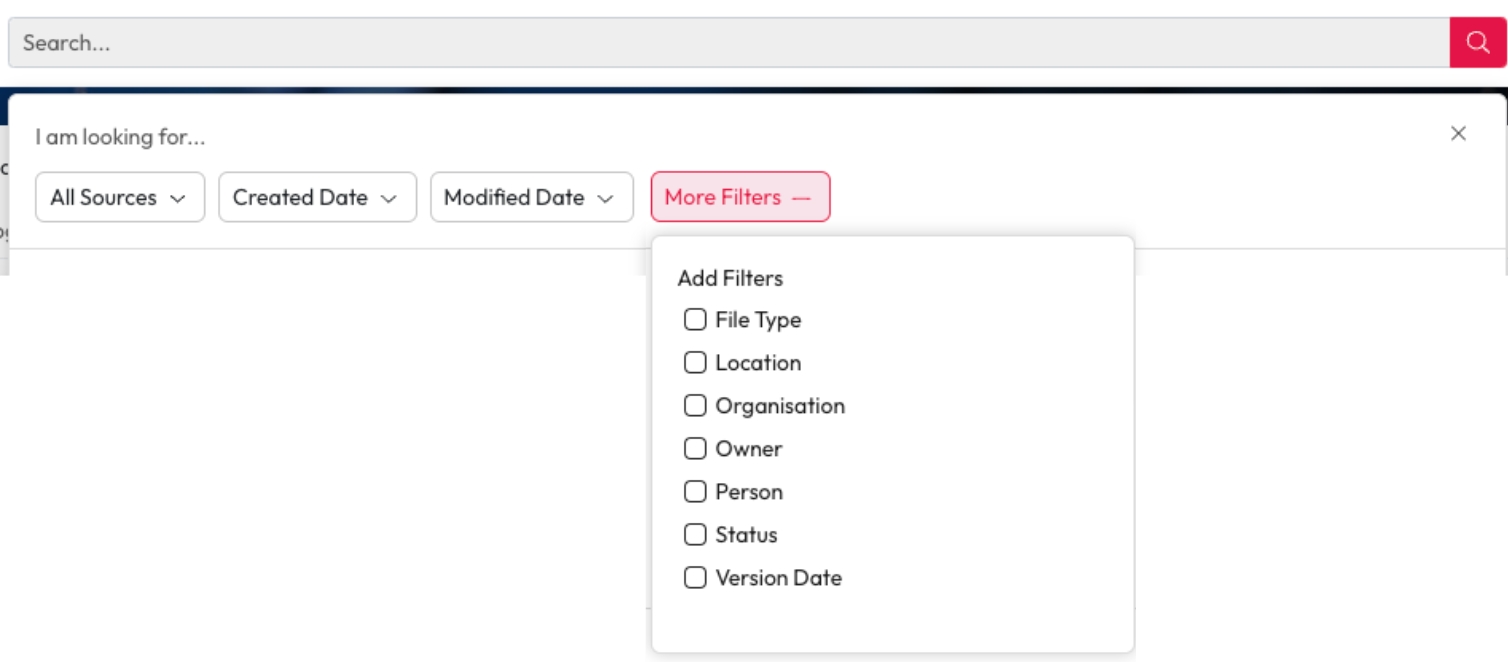Screen dimensions: 1508x662
Task: Click the Created Date chevron arrow
Action: (389, 199)
